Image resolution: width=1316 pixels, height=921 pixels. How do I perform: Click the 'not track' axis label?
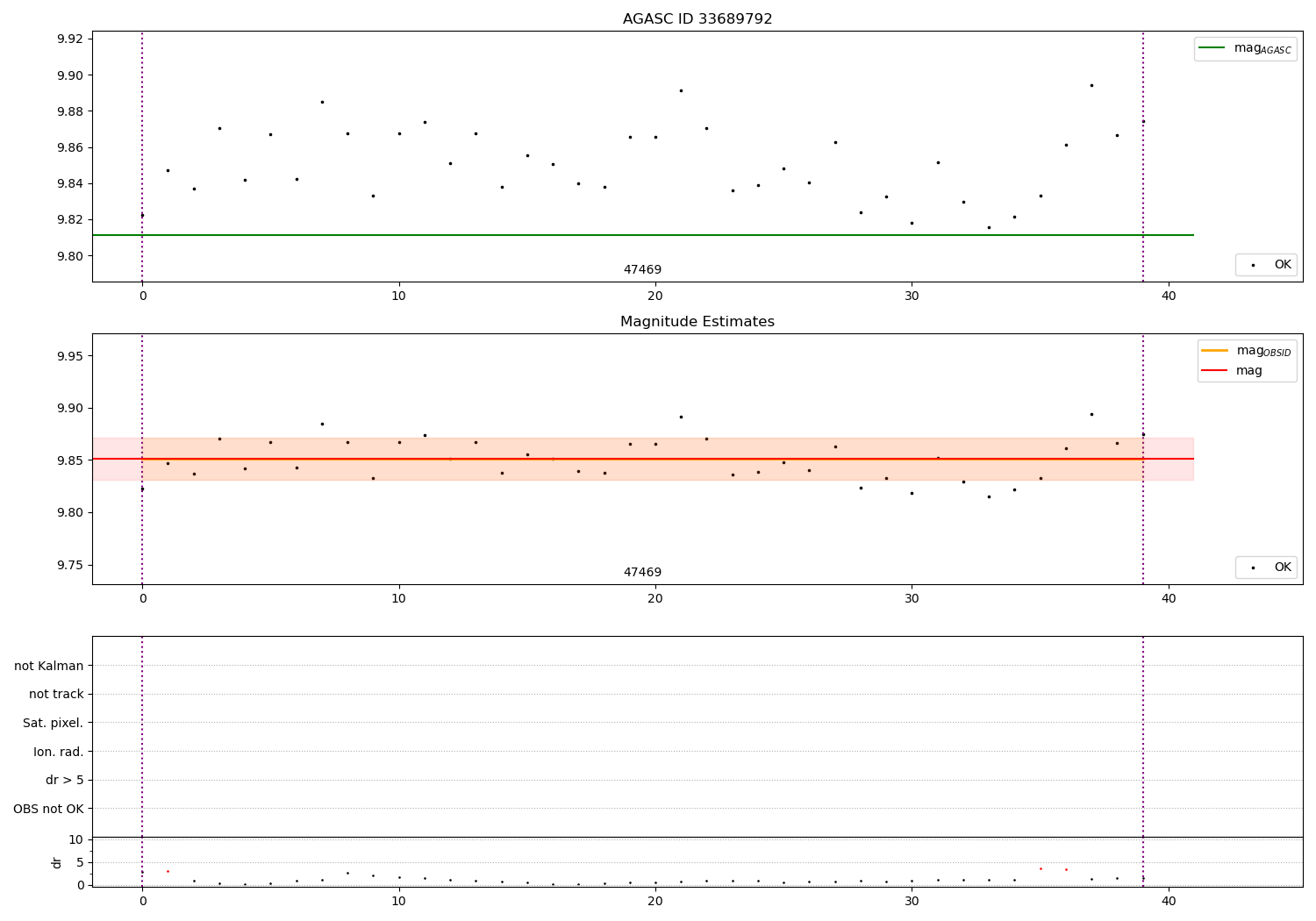56,694
